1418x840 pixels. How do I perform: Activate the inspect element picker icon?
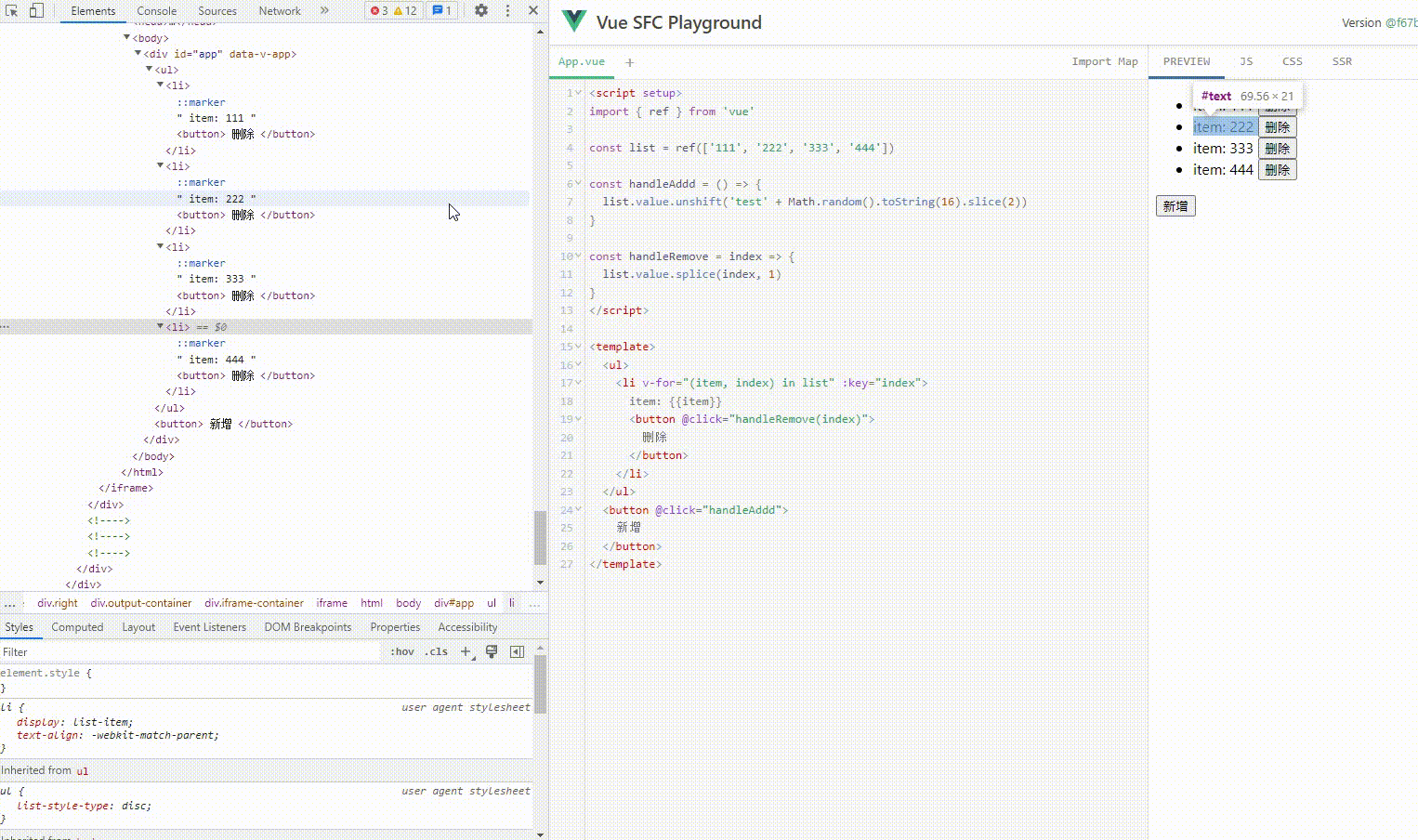[x=12, y=11]
